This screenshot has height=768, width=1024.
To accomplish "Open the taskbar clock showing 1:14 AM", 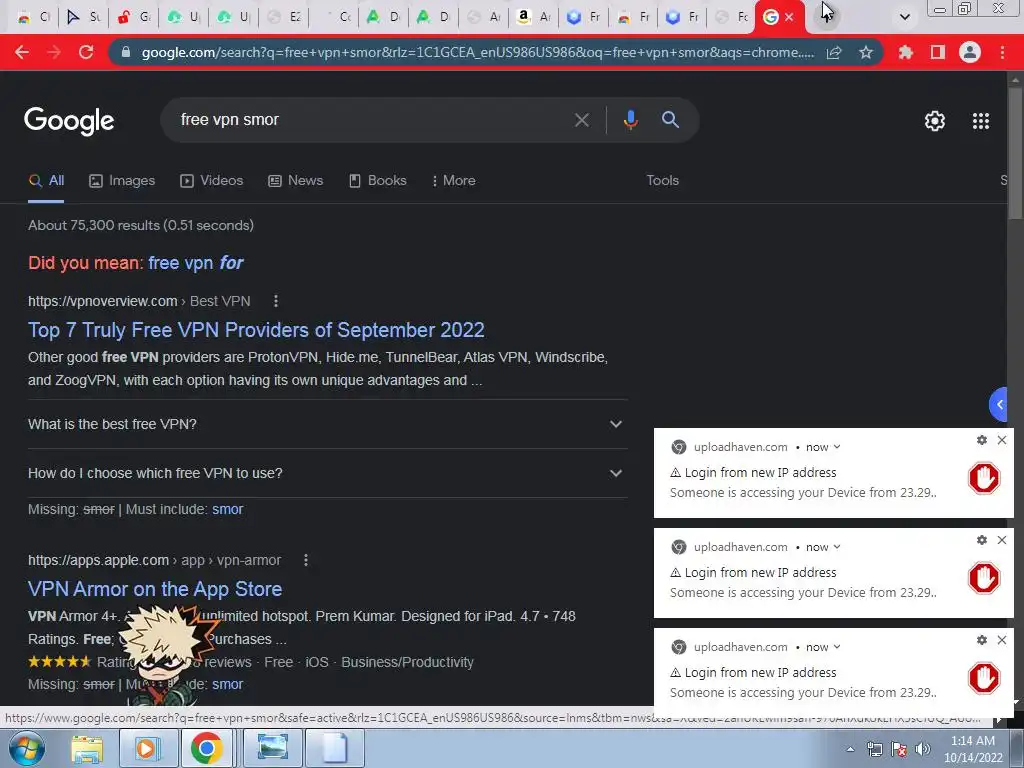I will [x=972, y=749].
